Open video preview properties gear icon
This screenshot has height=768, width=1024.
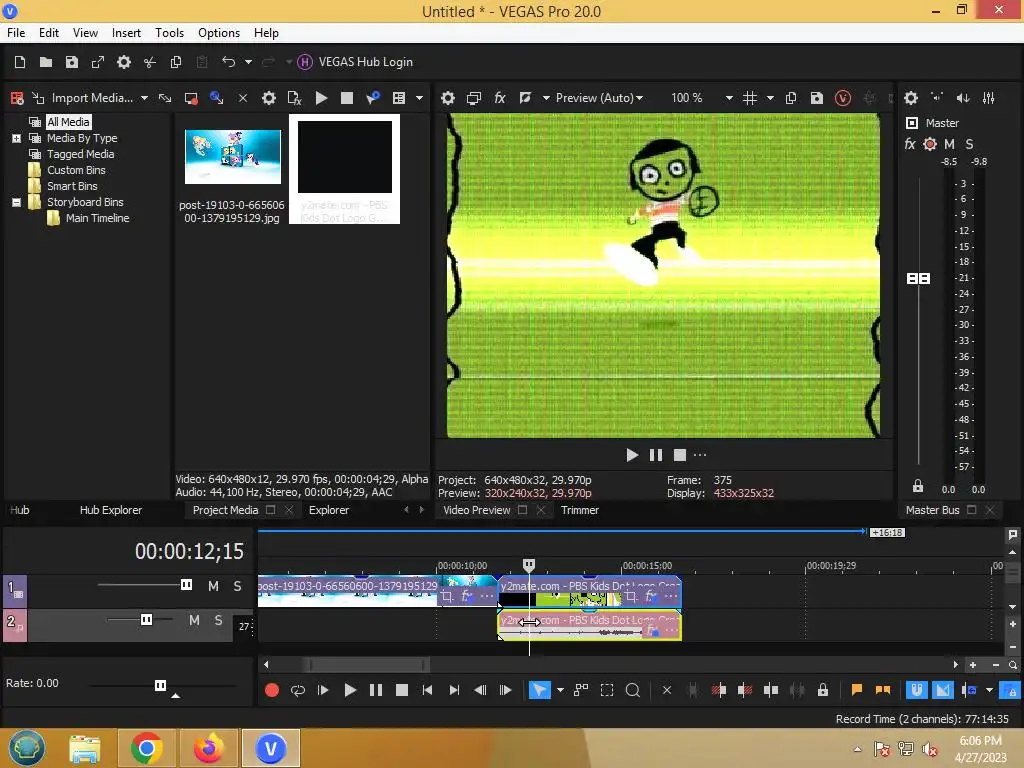(448, 98)
